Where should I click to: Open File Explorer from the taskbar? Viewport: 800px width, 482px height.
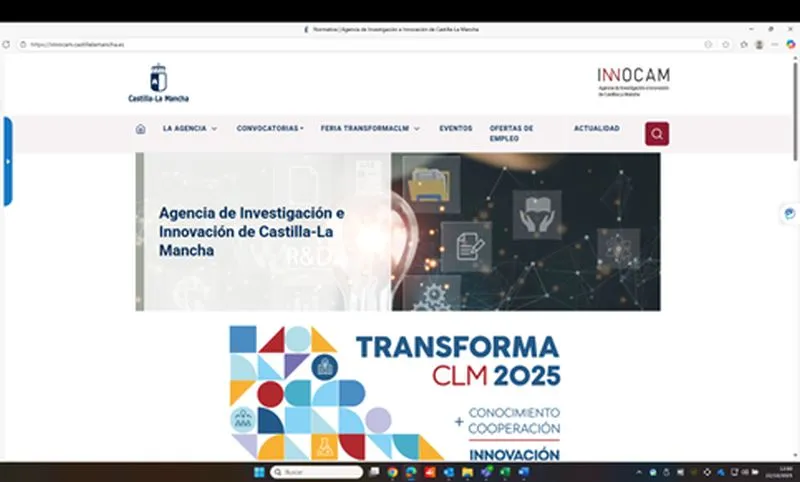pos(467,472)
